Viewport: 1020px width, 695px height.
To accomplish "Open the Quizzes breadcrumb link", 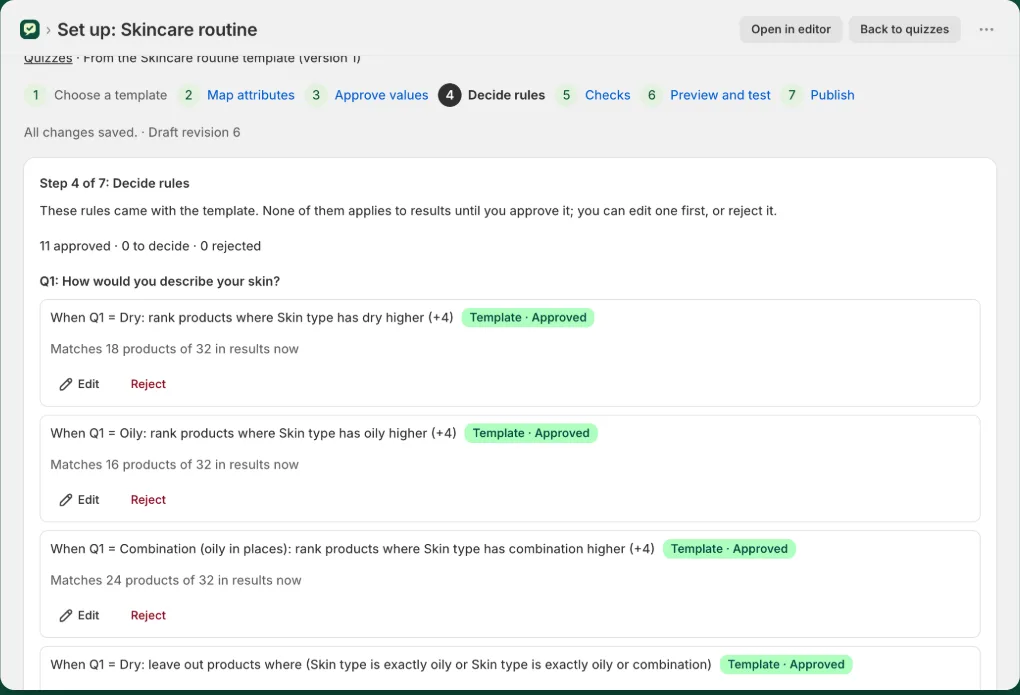I will click(48, 59).
